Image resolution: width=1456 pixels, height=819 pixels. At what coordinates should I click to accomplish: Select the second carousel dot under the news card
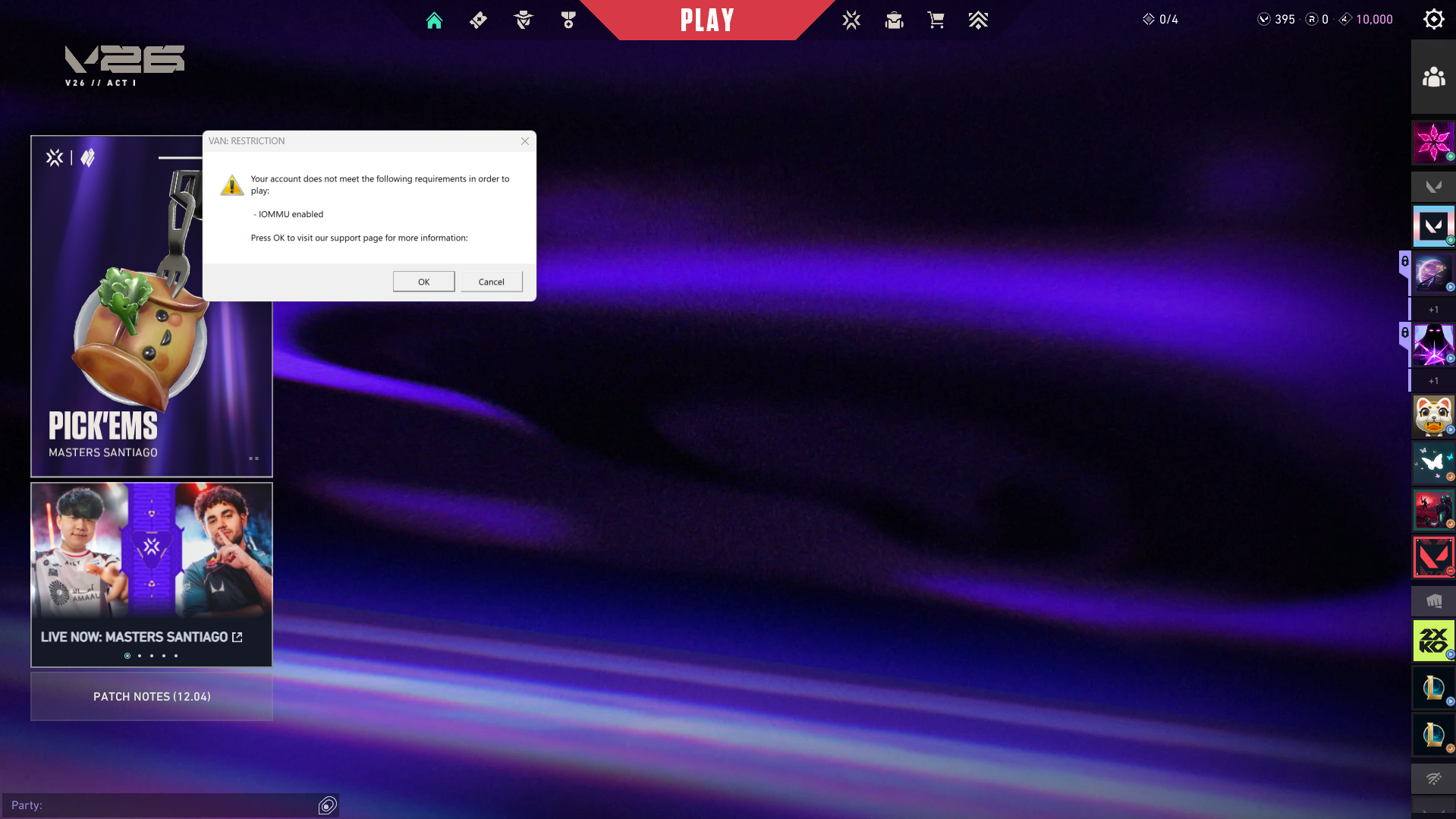[140, 655]
